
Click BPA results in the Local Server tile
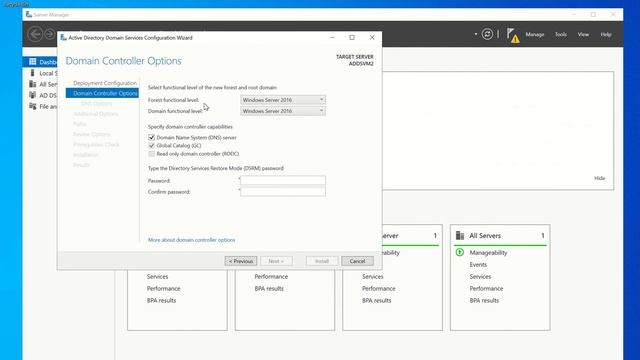[x=376, y=300]
